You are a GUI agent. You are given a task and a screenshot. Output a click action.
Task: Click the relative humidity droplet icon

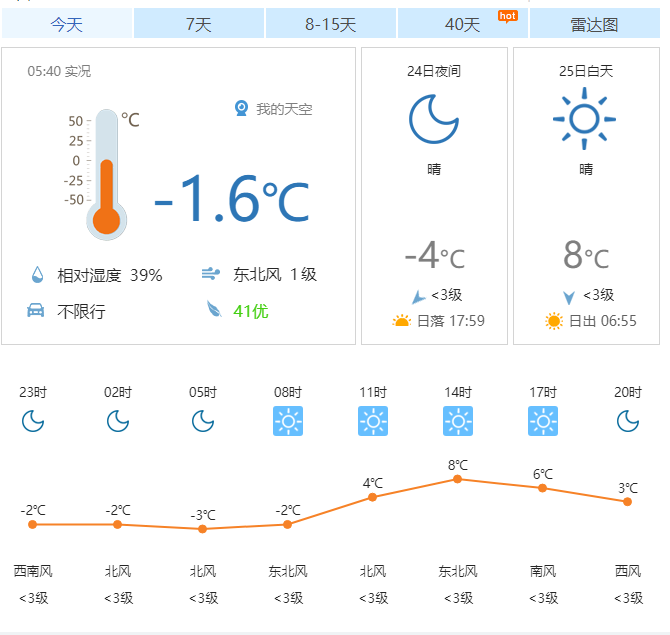click(37, 275)
